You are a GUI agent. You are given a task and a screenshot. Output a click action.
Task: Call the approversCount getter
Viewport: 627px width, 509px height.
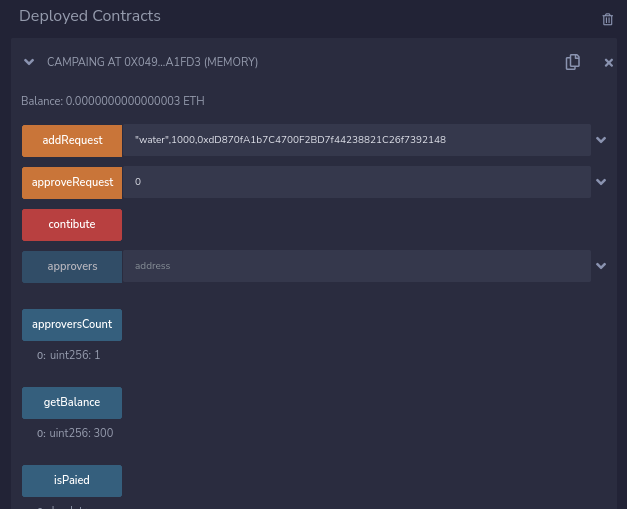(72, 324)
